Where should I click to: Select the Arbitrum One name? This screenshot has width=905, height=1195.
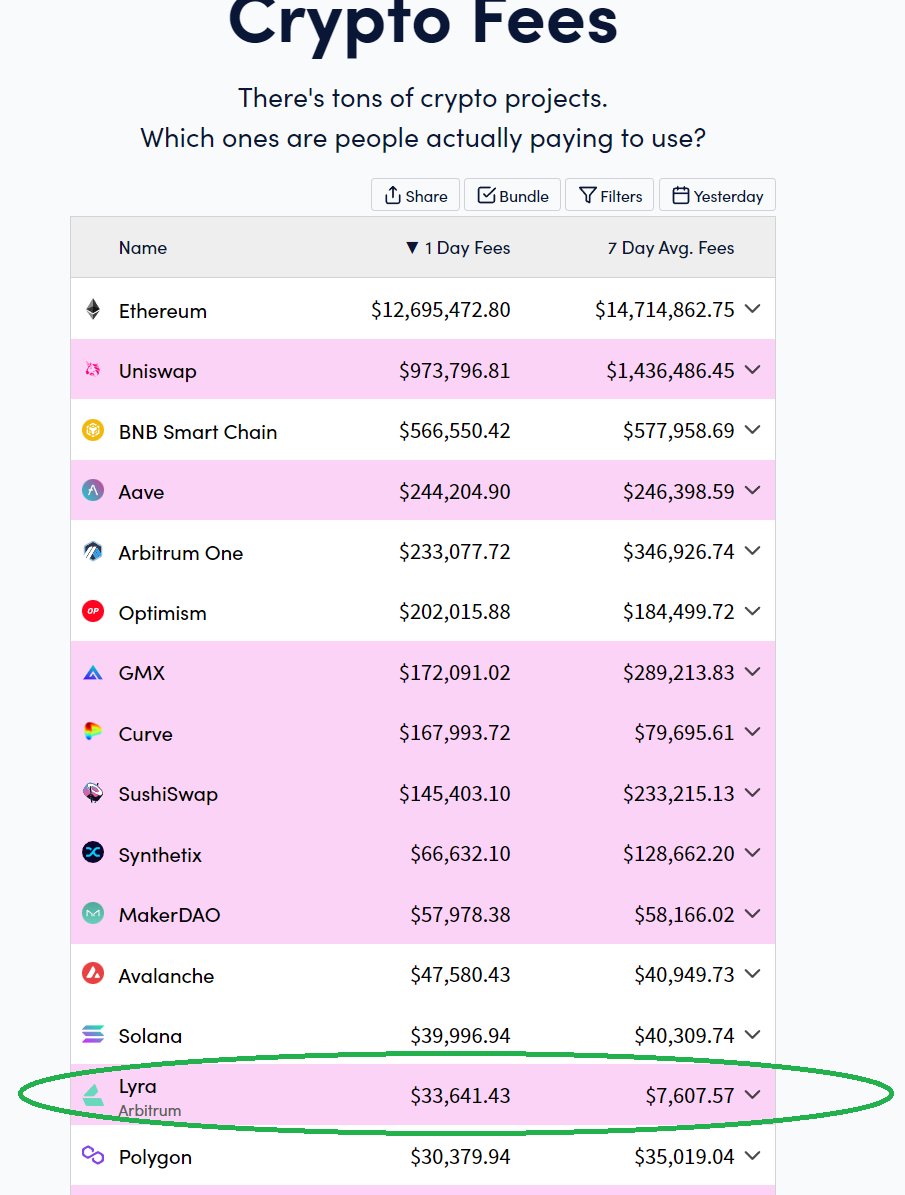[x=181, y=553]
